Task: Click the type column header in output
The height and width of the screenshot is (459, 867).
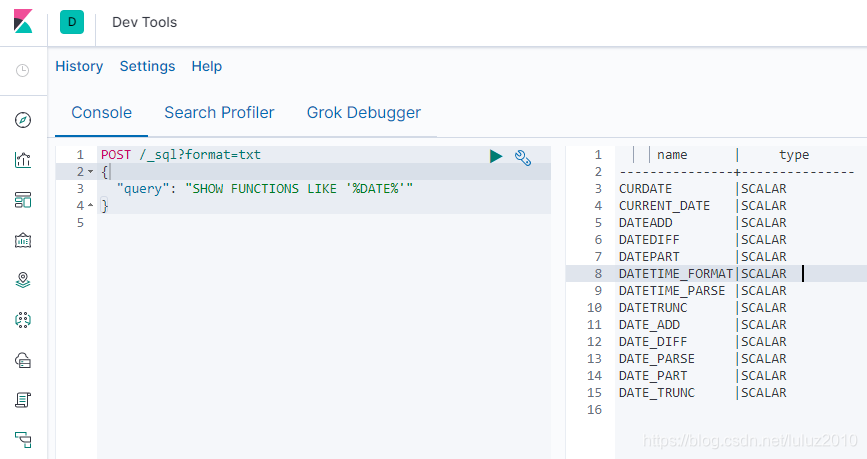Action: [x=793, y=155]
